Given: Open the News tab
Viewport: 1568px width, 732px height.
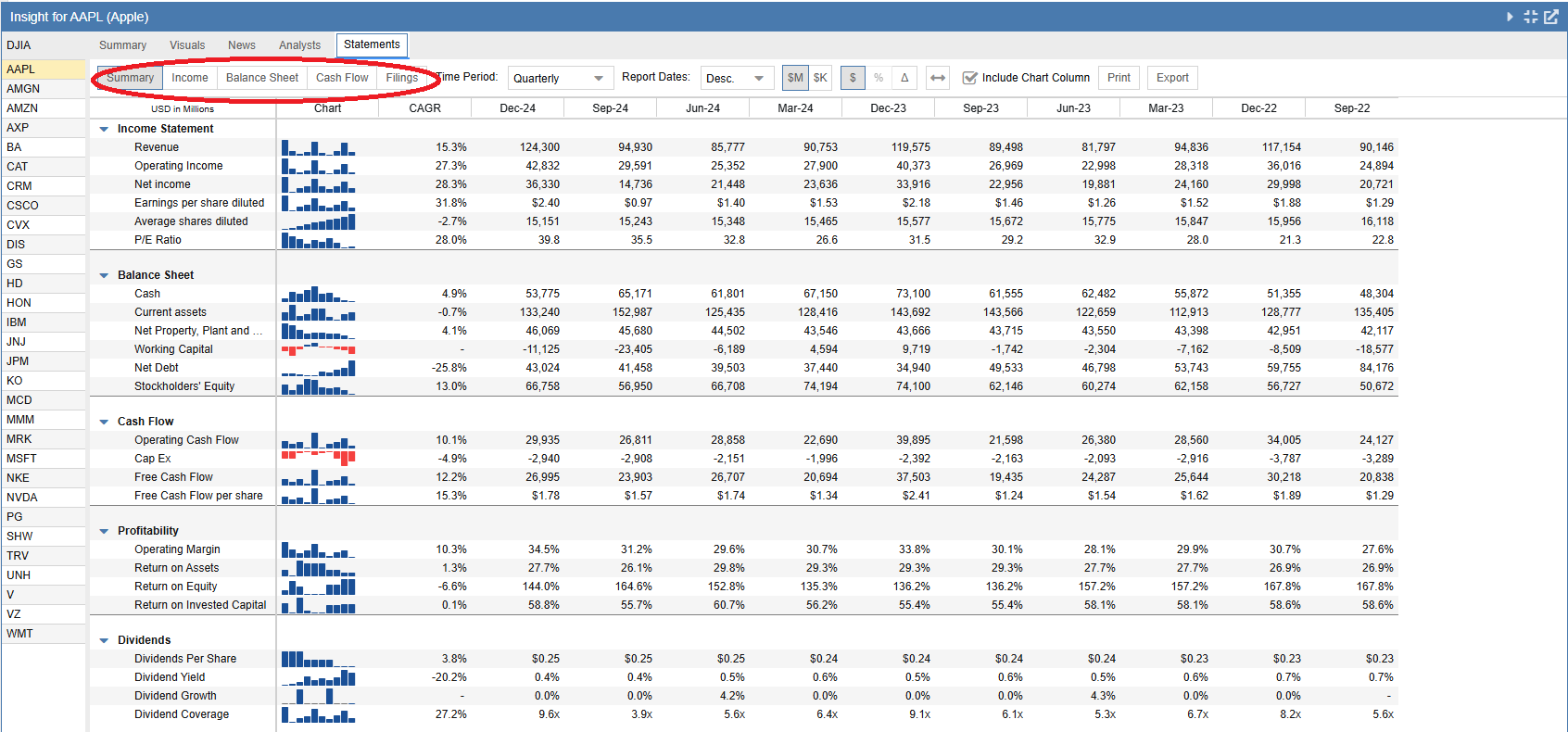Looking at the screenshot, I should pyautogui.click(x=241, y=45).
